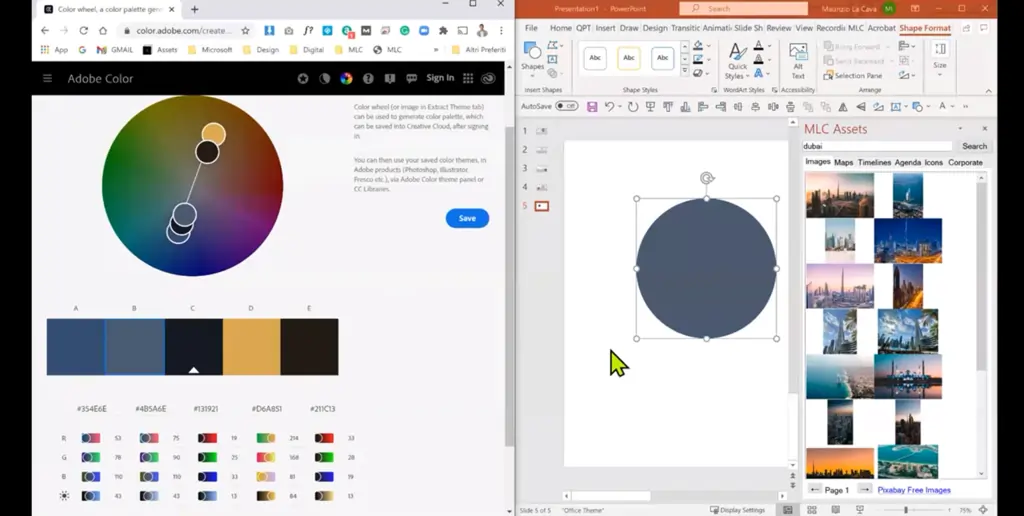This screenshot has width=1024, height=516.
Task: Select the blue color swatch A in the palette
Action: (x=76, y=347)
